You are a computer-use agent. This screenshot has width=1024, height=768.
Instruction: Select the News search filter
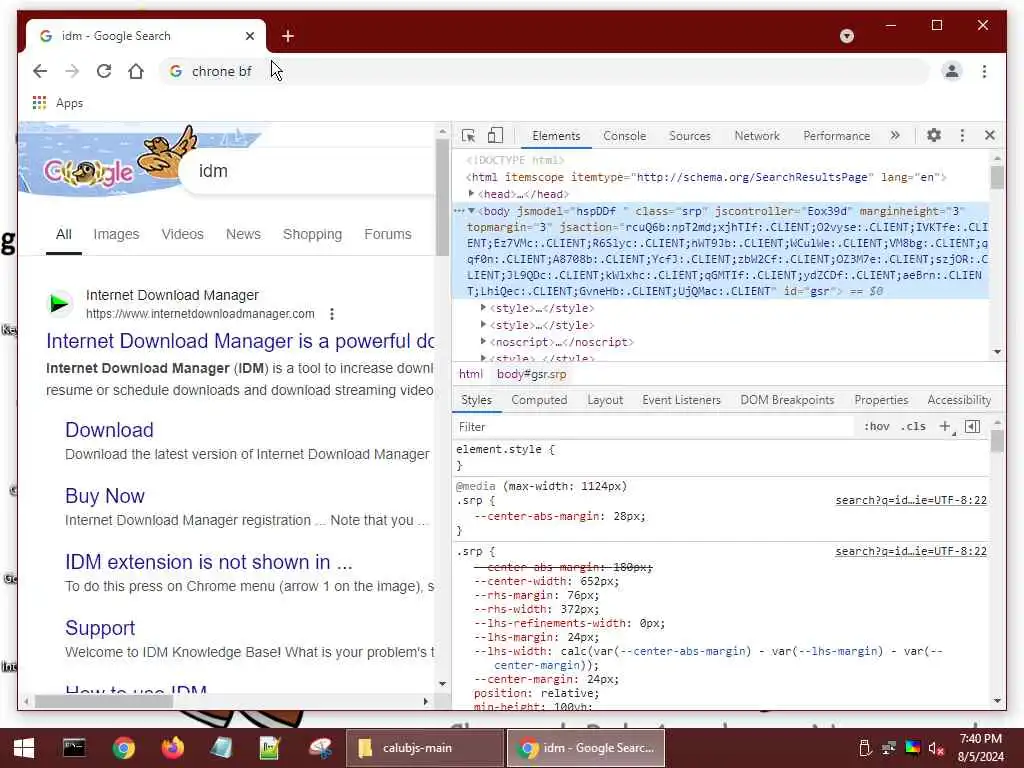click(x=243, y=234)
